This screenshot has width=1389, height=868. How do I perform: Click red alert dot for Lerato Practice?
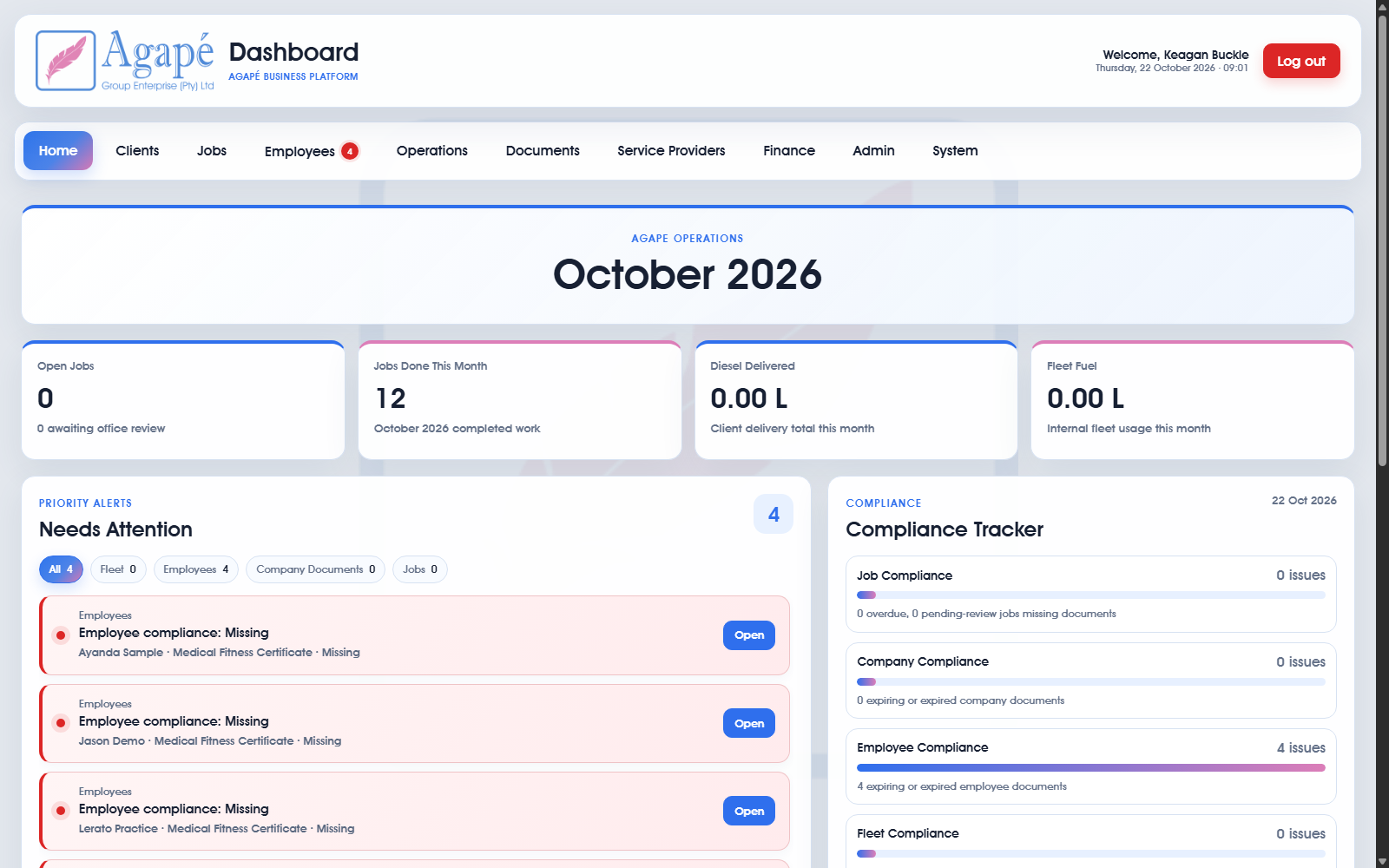[x=61, y=811]
